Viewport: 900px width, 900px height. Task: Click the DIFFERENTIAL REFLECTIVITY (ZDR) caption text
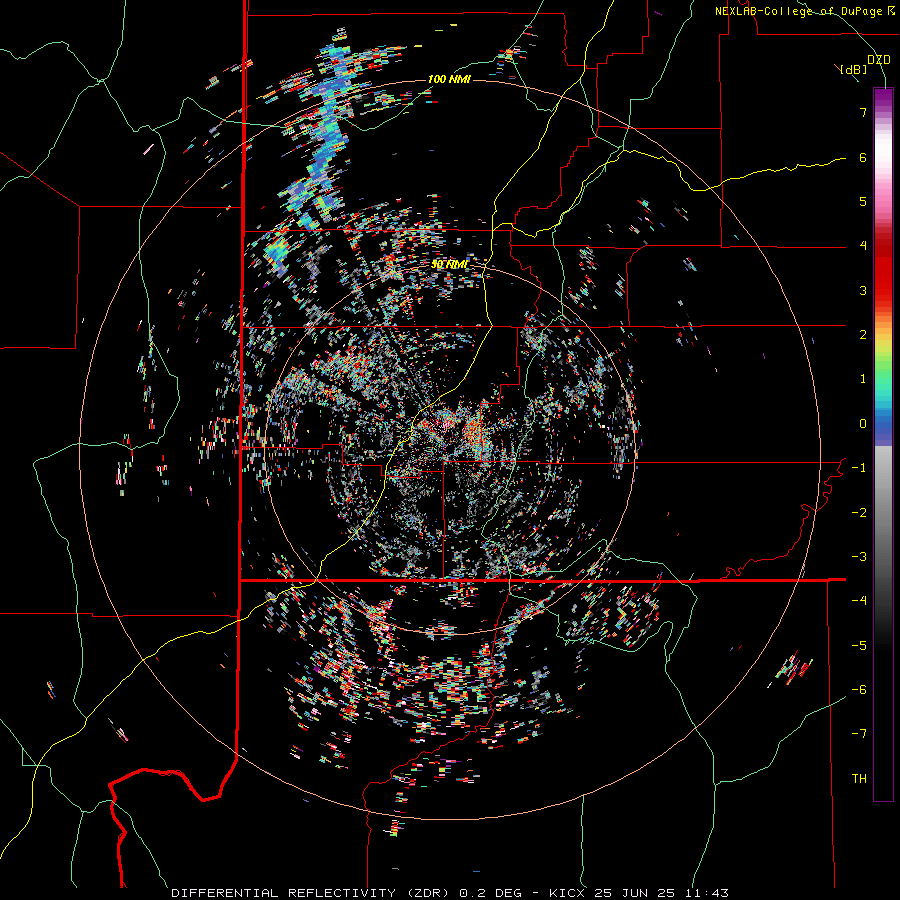click(312, 893)
